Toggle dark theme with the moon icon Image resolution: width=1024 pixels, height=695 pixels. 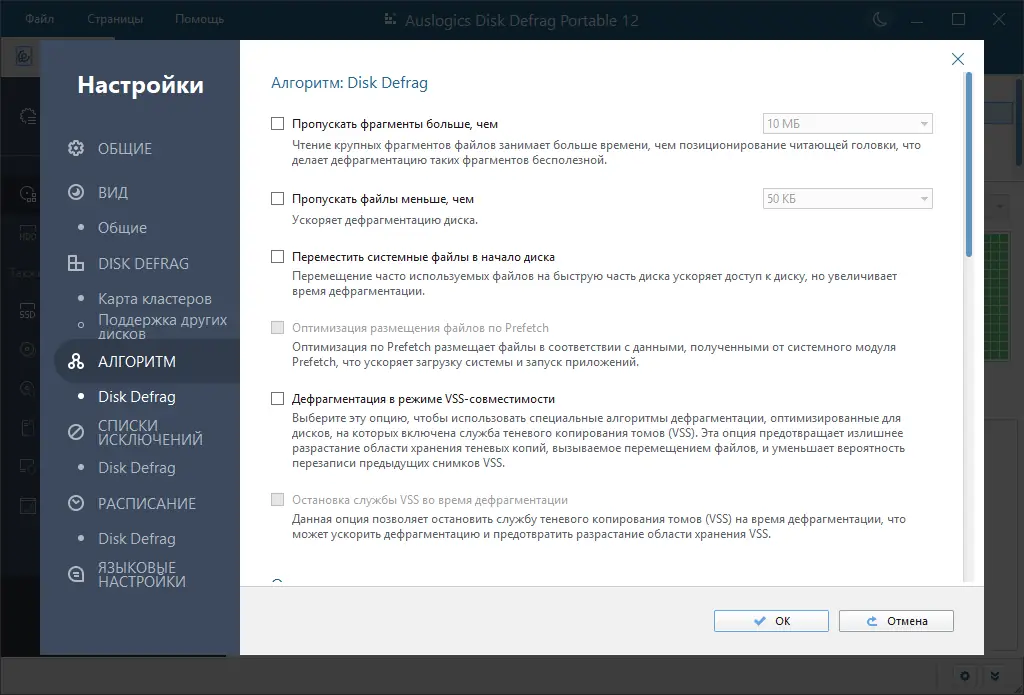(879, 18)
